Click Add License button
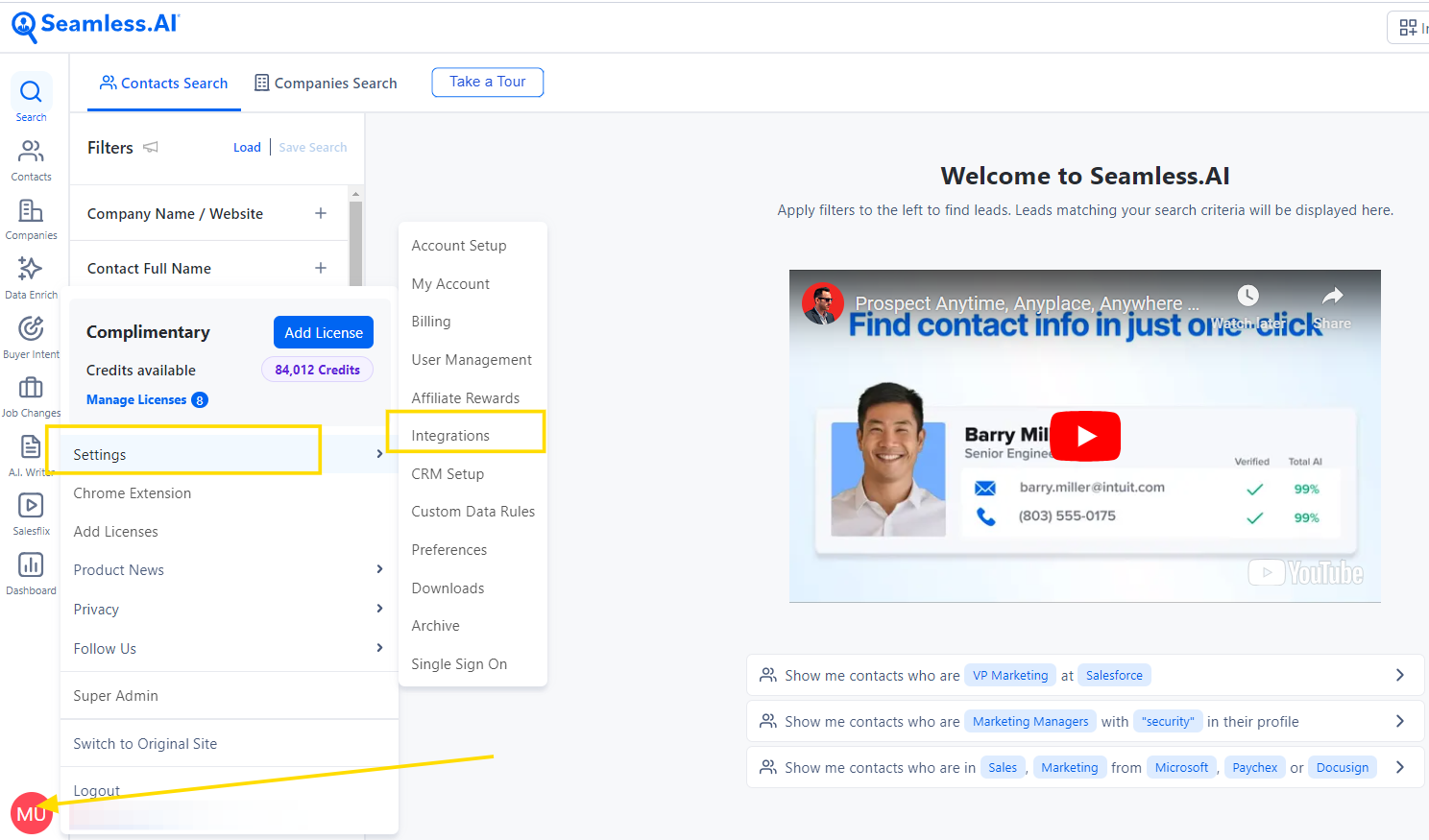This screenshot has height=840, width=1429. click(324, 332)
